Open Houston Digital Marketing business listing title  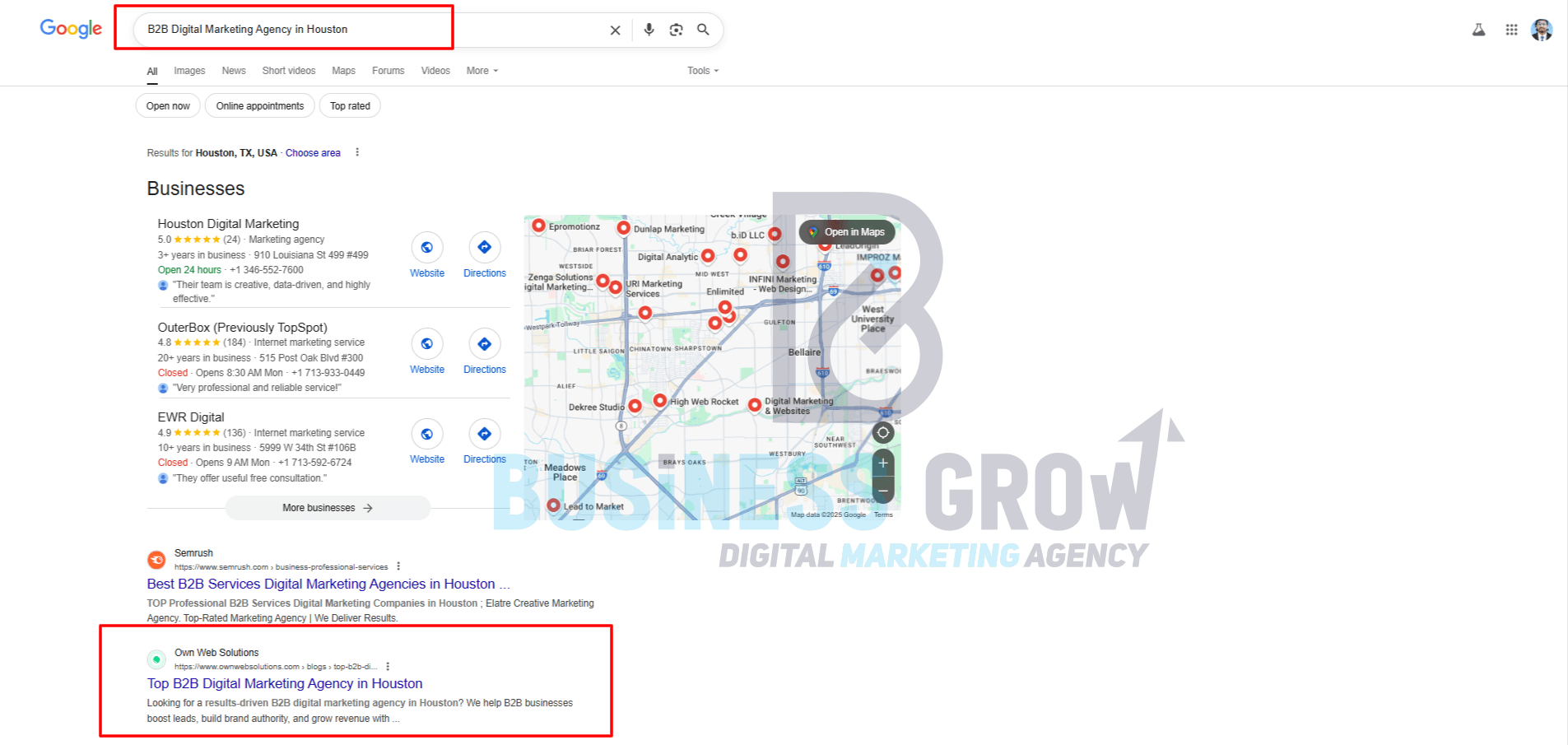click(228, 224)
